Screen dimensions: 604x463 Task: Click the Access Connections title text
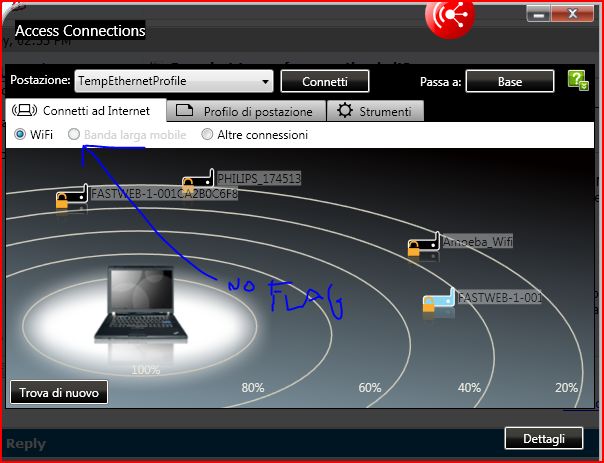pyautogui.click(x=80, y=30)
